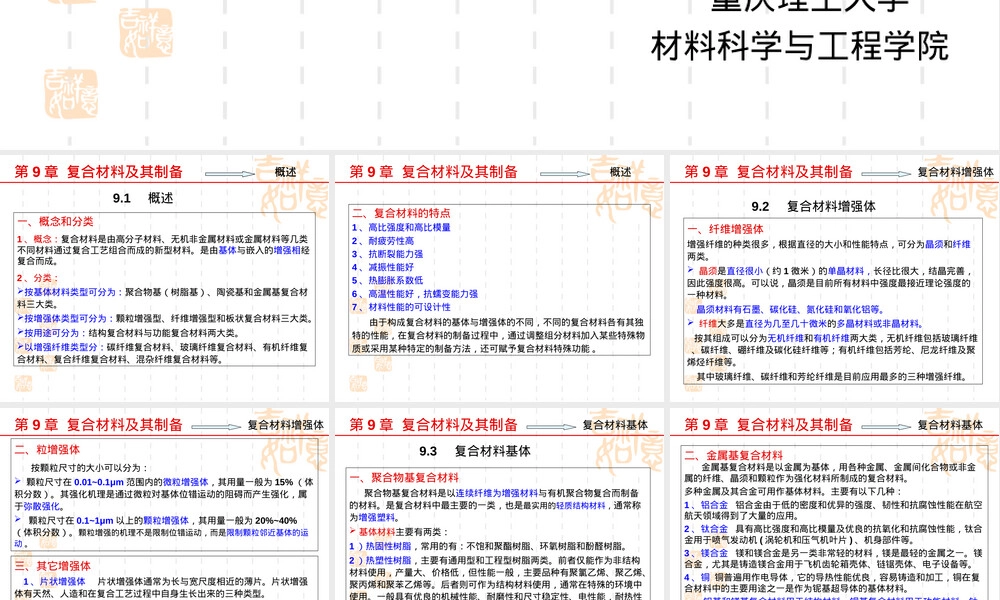Click the title text 材料科学与工程学院

(x=800, y=46)
